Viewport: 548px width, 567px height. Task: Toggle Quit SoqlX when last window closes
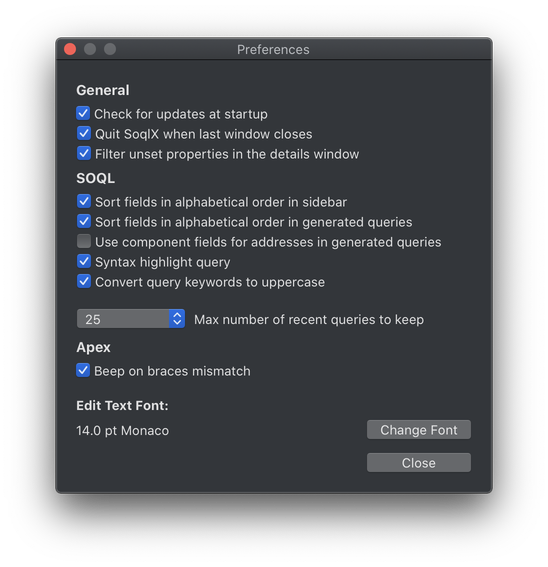[x=84, y=133]
